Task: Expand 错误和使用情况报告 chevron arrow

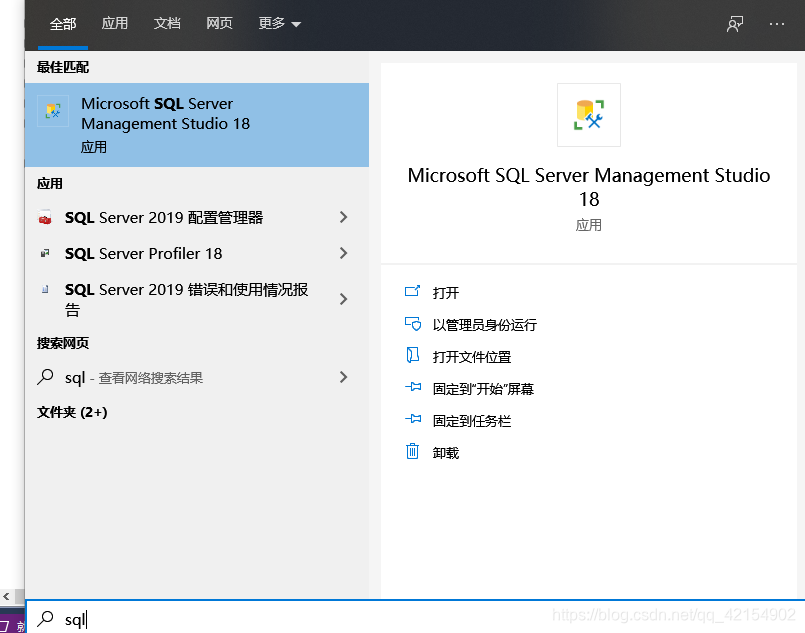Action: click(343, 299)
